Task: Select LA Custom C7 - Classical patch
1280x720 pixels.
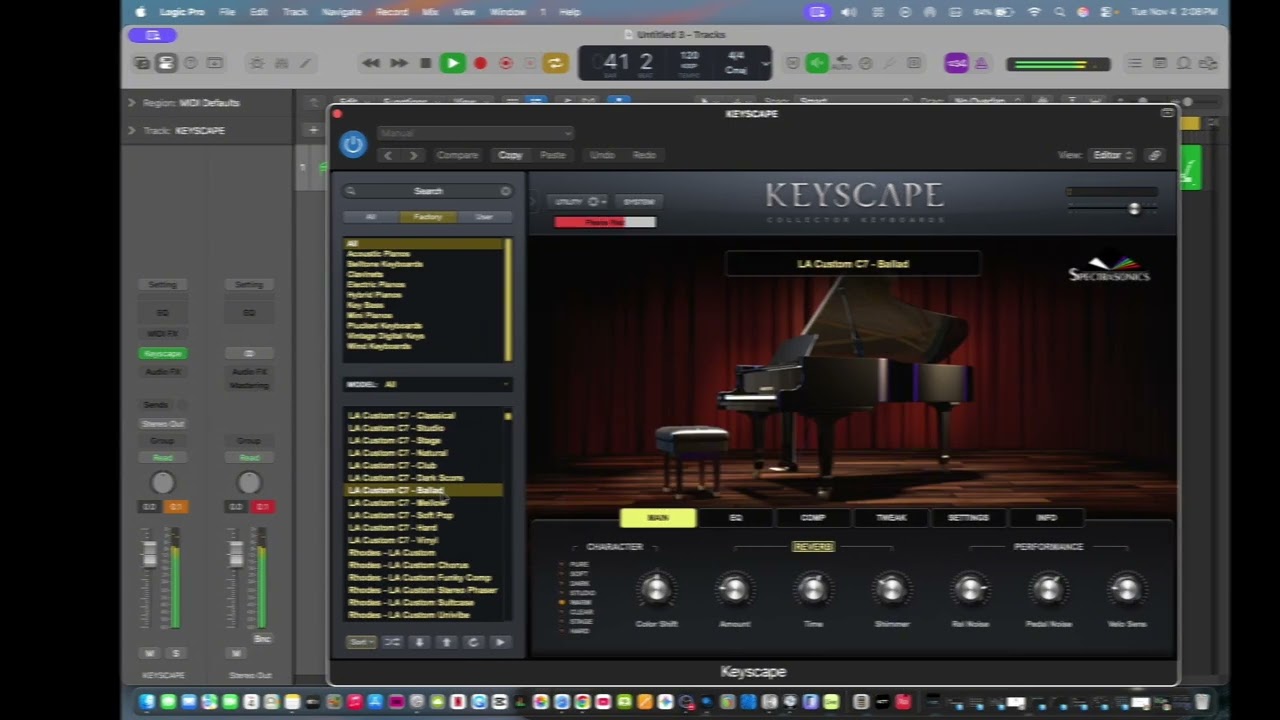Action: (401, 416)
